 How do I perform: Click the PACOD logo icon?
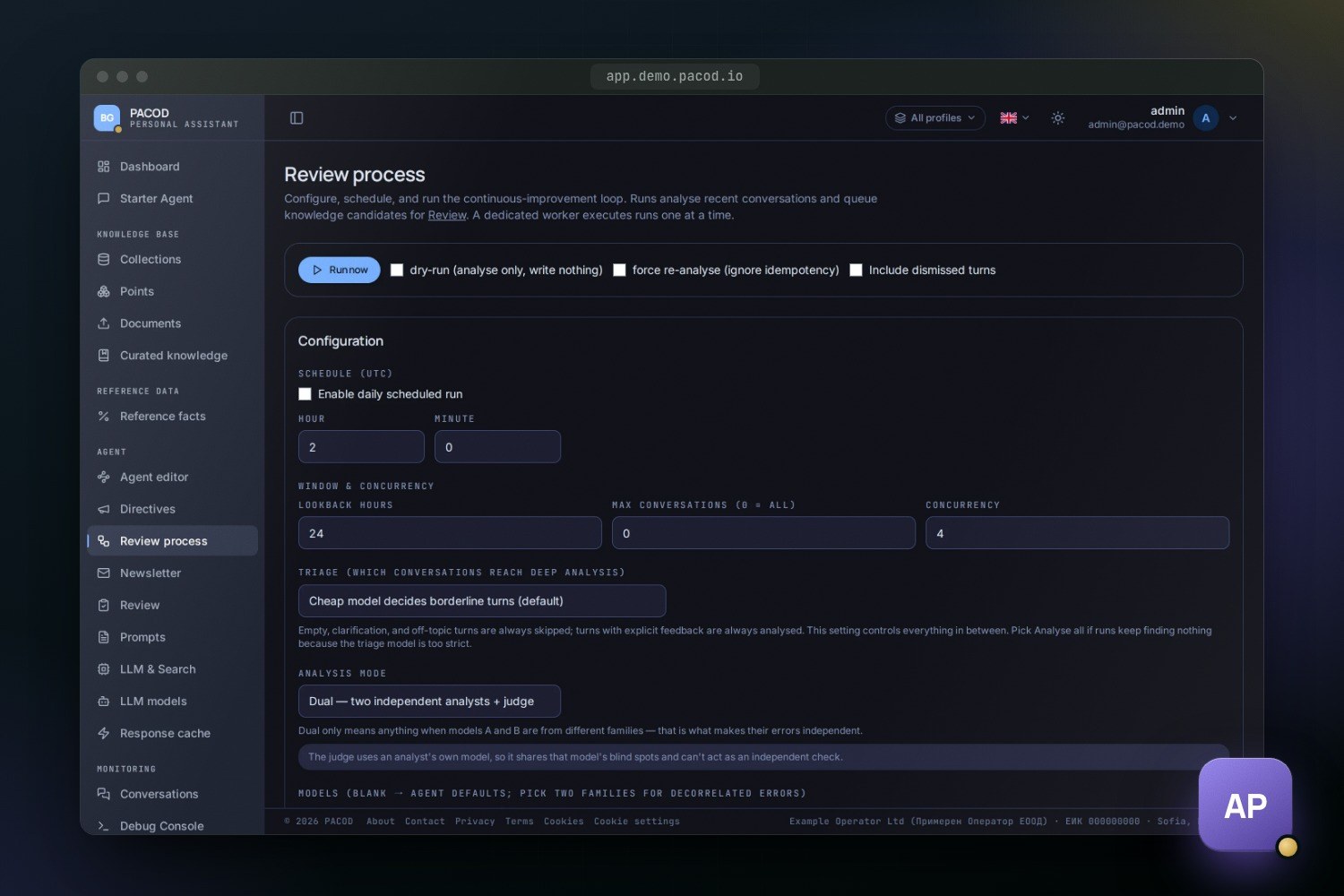pyautogui.click(x=108, y=118)
